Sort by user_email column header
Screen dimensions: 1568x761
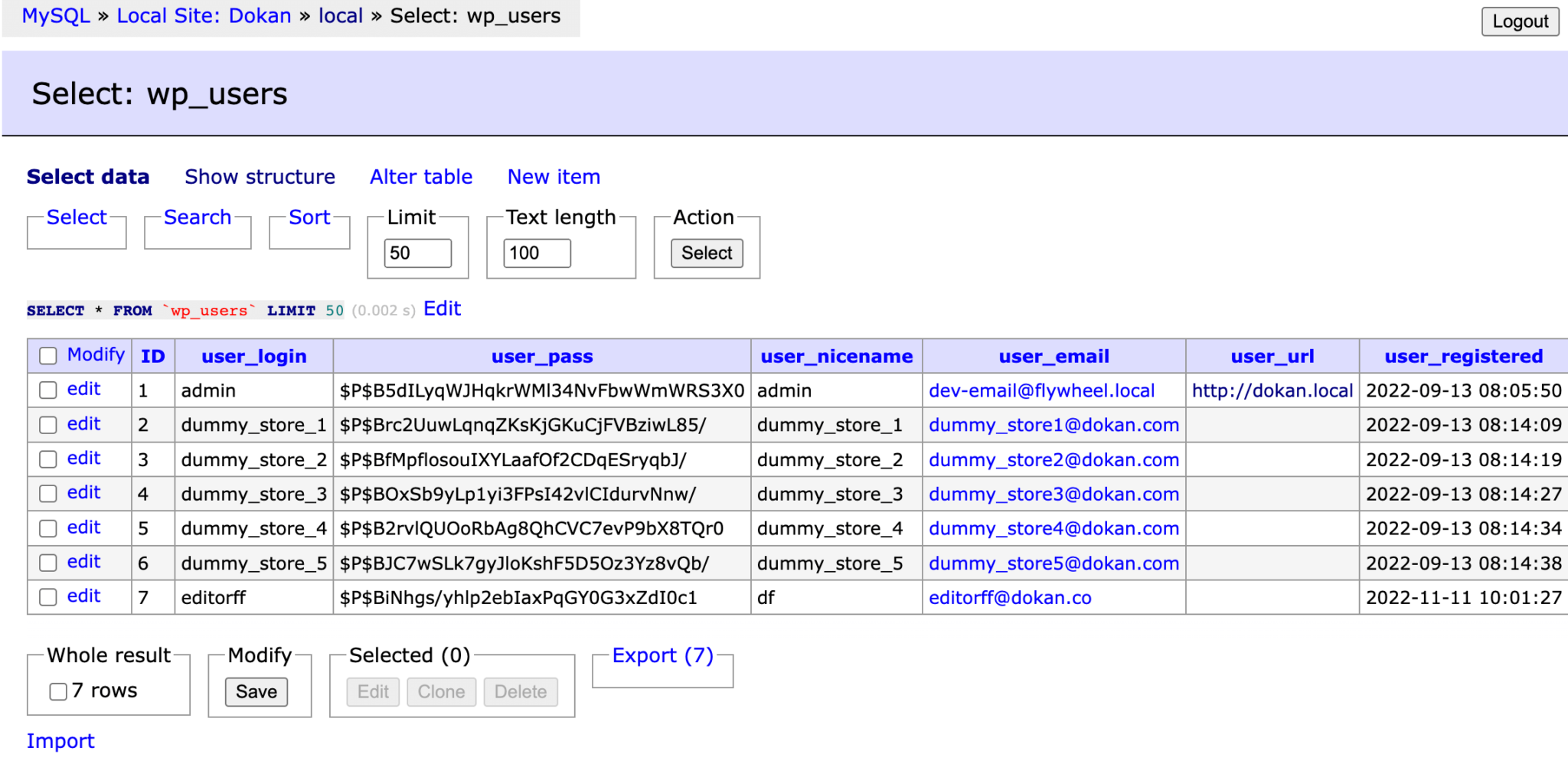click(1053, 357)
